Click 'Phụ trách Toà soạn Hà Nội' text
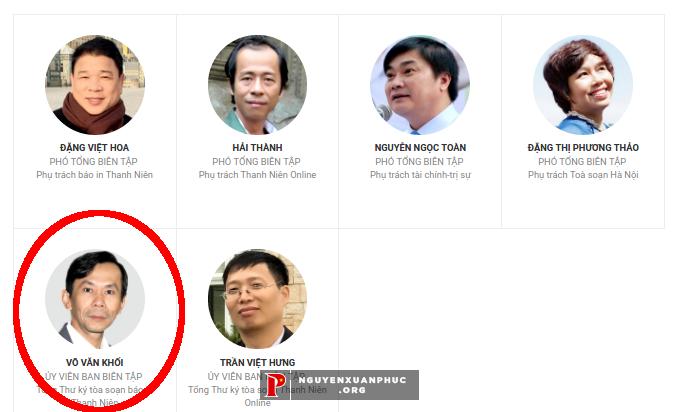The image size is (680, 412). tap(583, 175)
